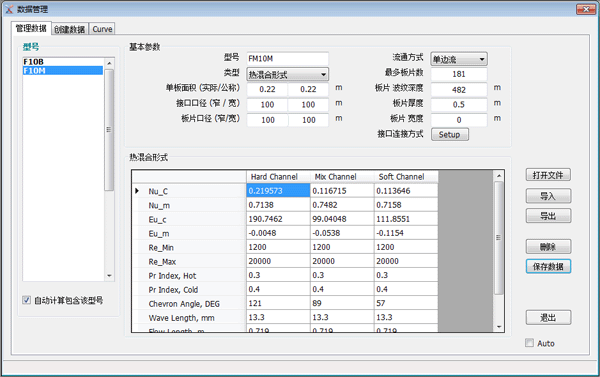This screenshot has width=600, height=377.
Task: Click the 导出 button
Action: click(548, 215)
